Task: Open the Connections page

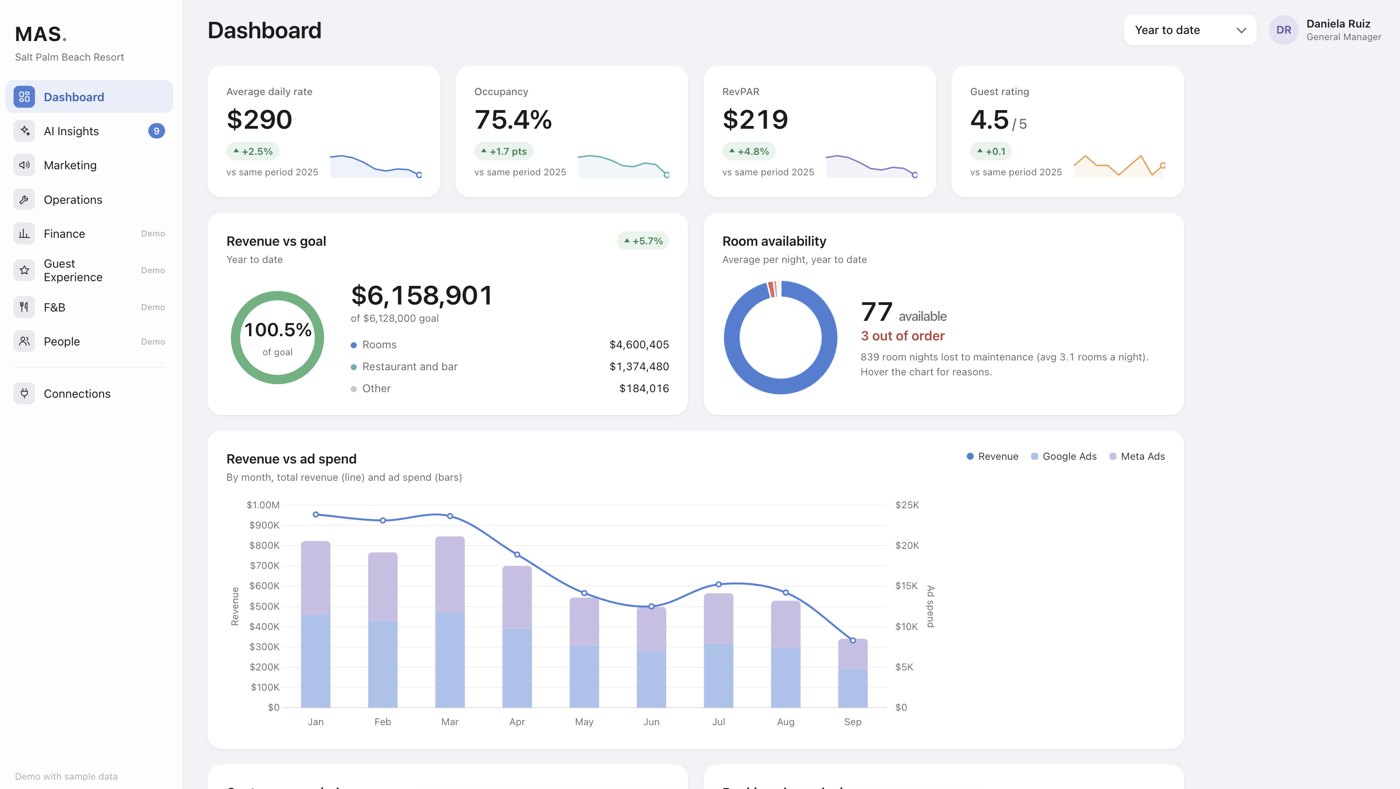Action: [x=89, y=394]
